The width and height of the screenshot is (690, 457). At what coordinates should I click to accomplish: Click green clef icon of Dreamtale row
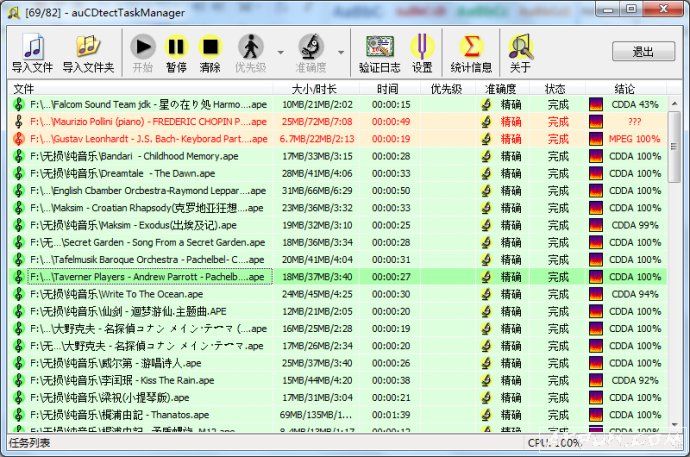click(18, 173)
